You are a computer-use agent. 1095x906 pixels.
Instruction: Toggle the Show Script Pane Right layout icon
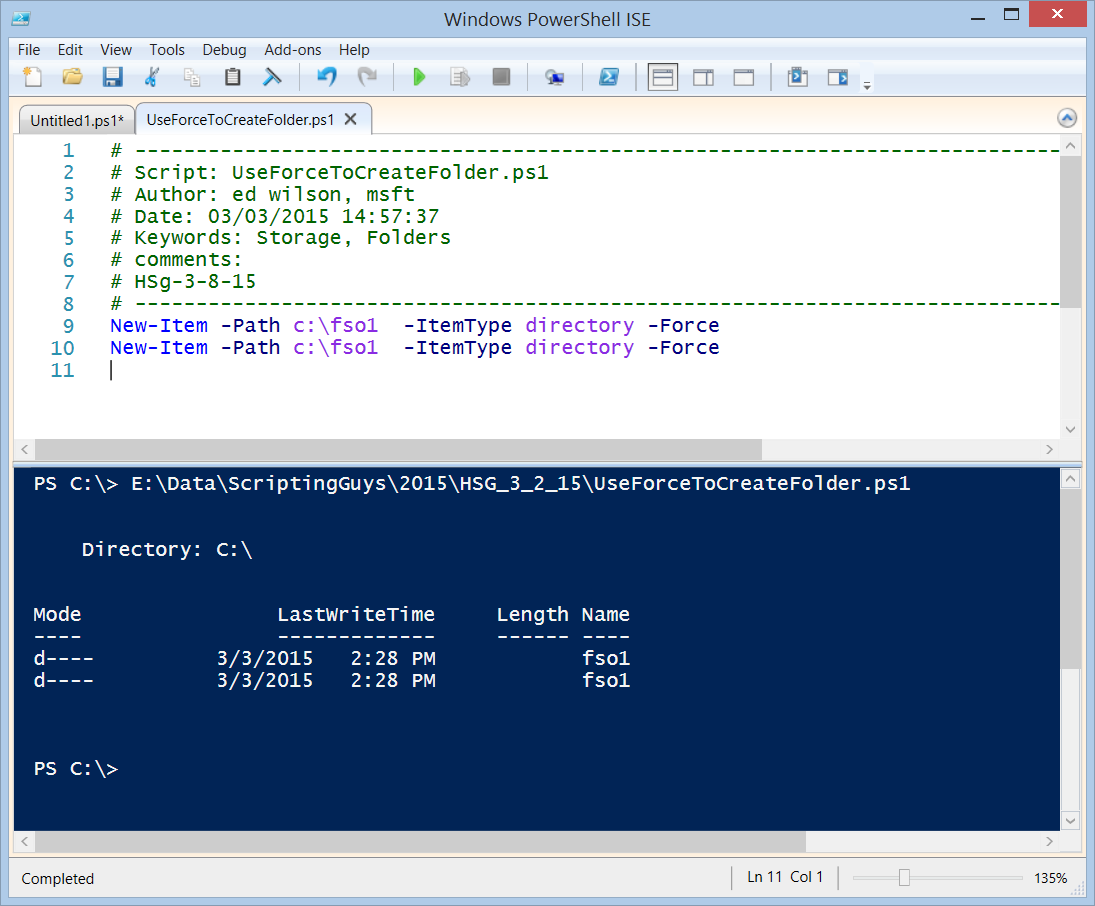point(703,77)
